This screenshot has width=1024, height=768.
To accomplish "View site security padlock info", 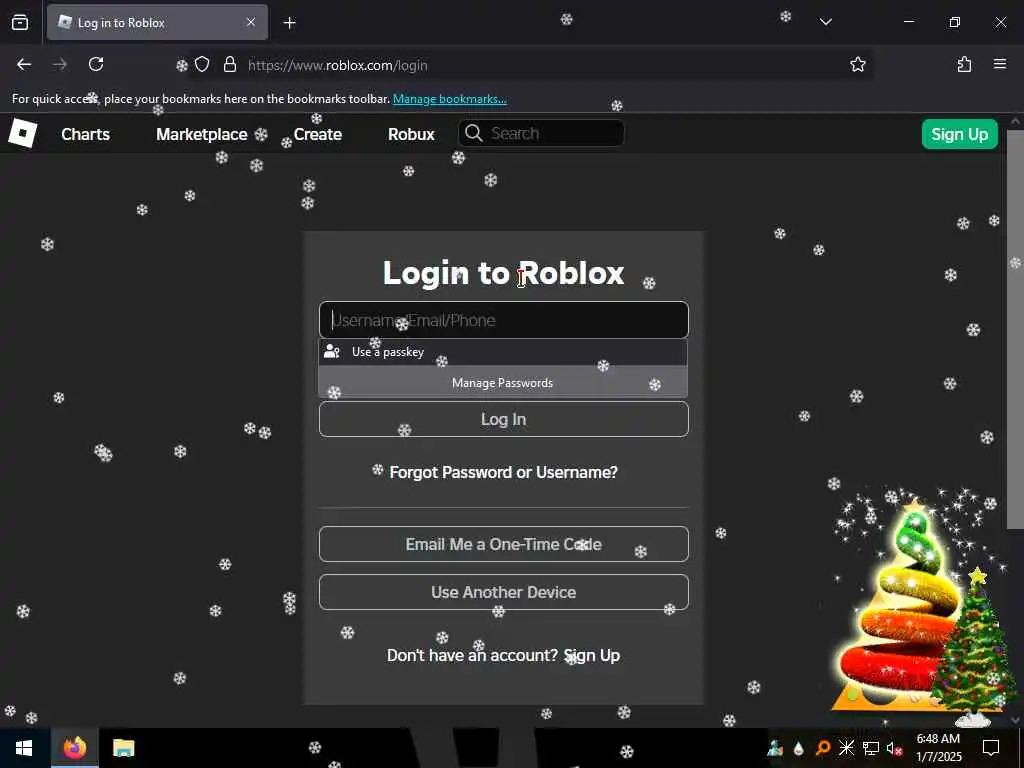I will (x=230, y=65).
